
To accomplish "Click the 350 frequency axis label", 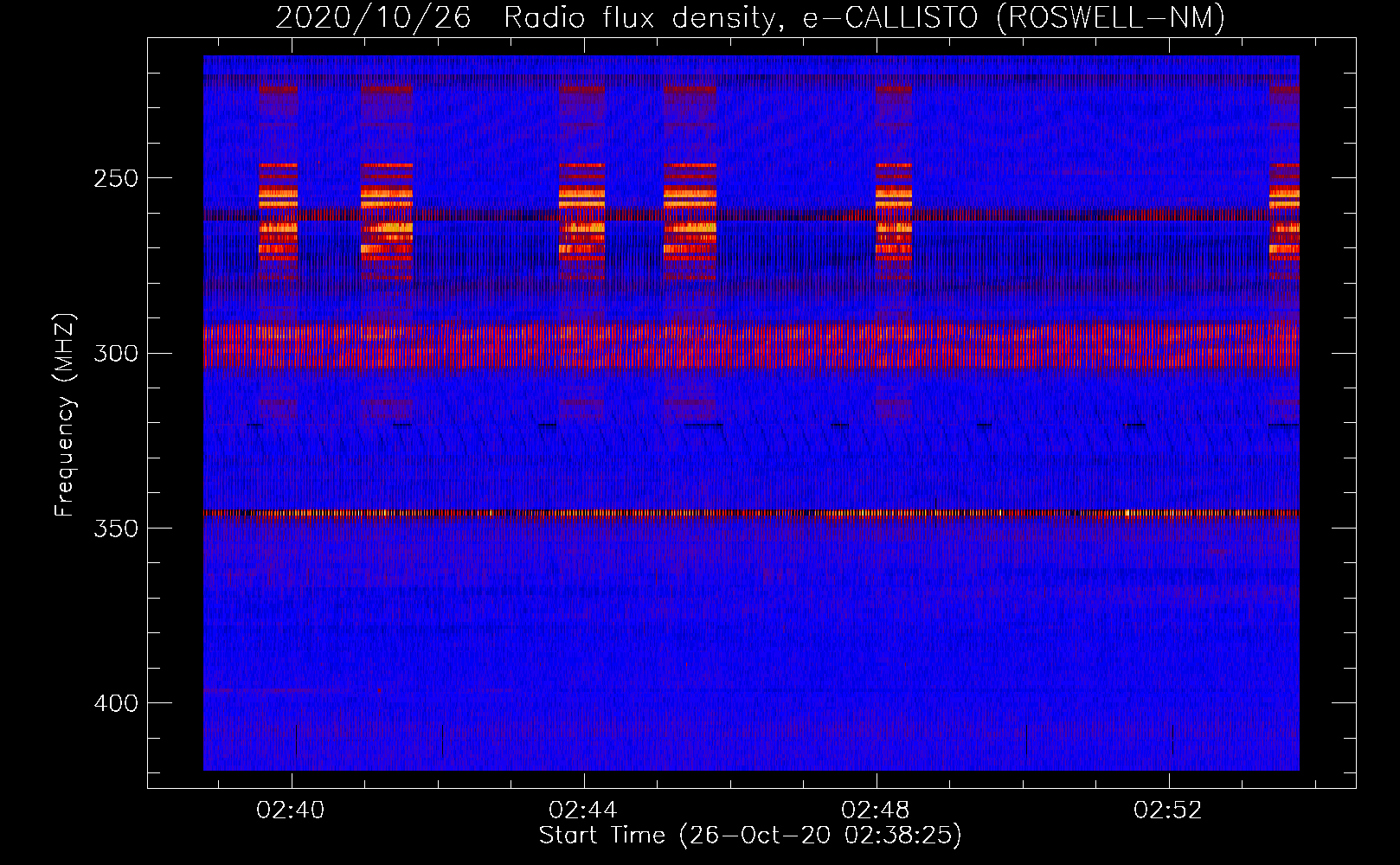I will click(116, 528).
